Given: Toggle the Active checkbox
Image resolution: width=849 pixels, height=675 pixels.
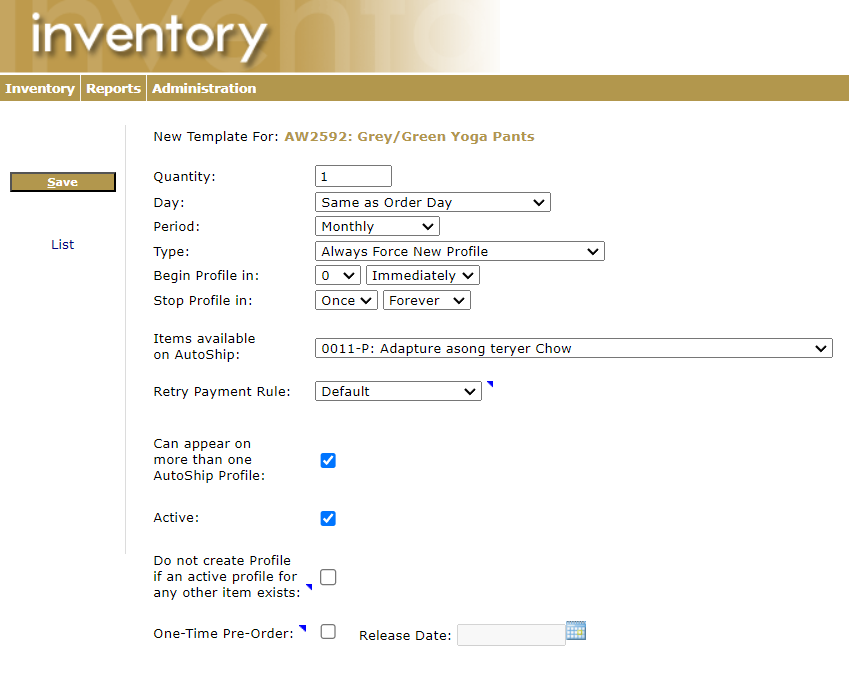Looking at the screenshot, I should pos(328,519).
